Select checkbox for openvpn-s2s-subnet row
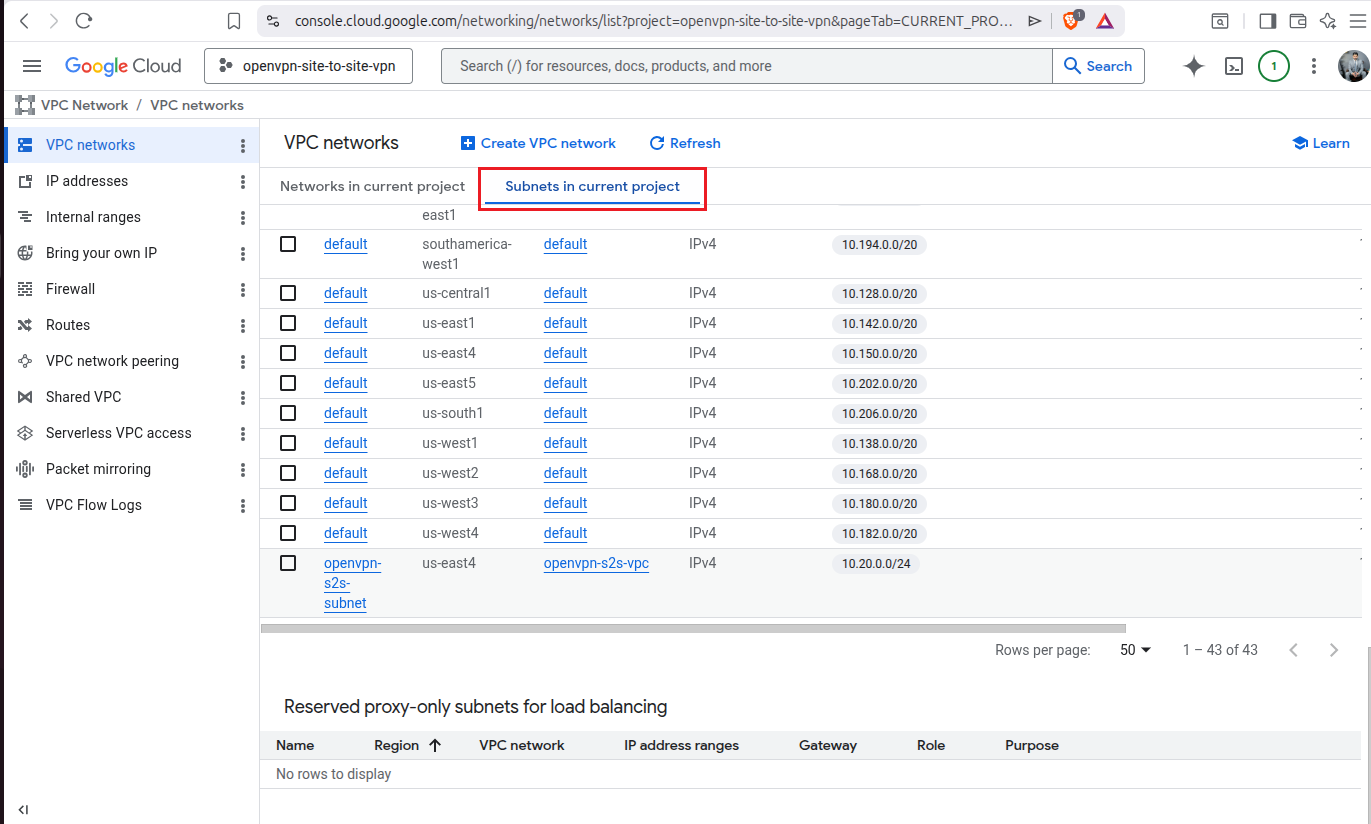Screen dimensions: 1371x824 pyautogui.click(x=288, y=563)
